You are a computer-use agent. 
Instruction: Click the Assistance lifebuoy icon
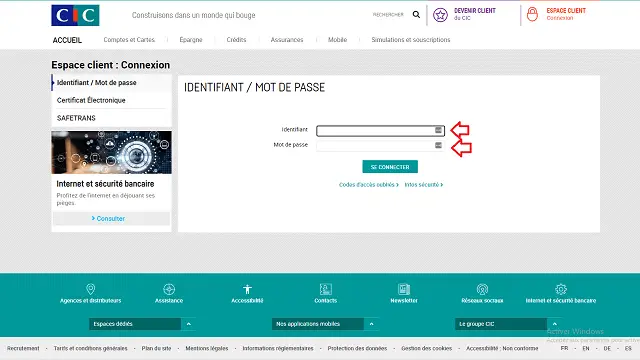pos(169,289)
